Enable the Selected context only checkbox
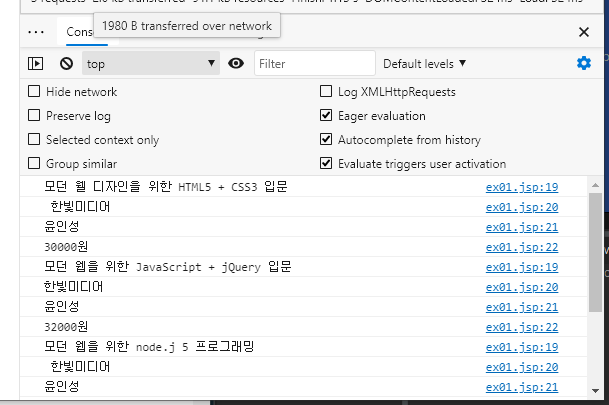 coord(34,139)
